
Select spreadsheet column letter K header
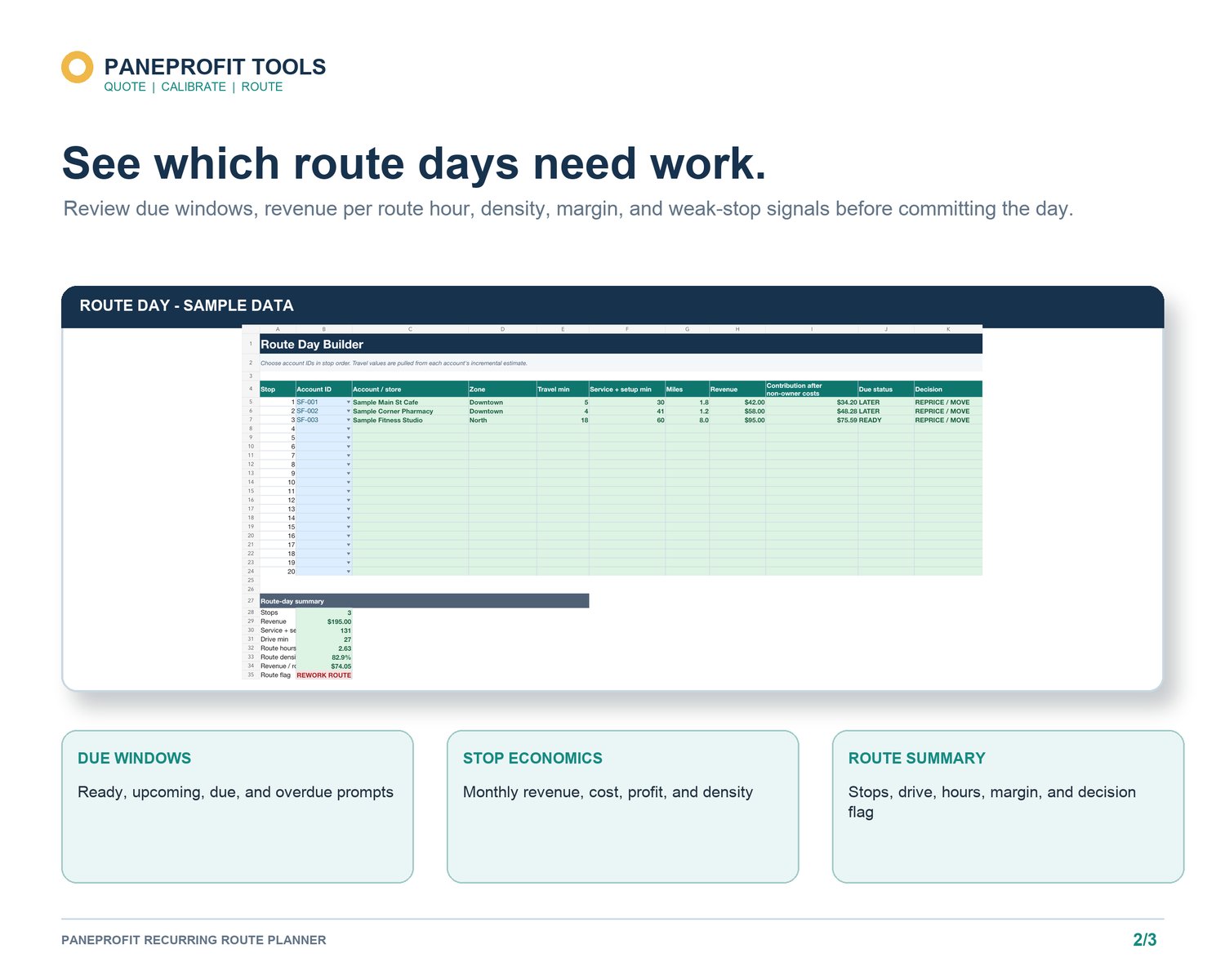(x=948, y=329)
